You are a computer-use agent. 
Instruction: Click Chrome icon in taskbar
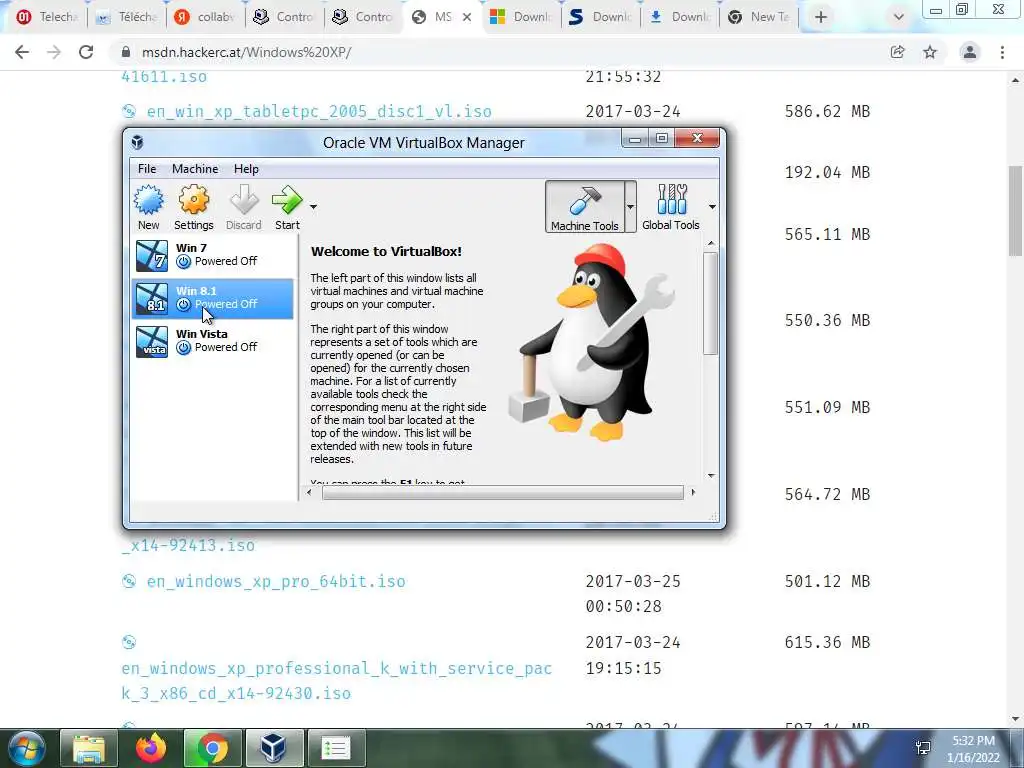[x=212, y=748]
